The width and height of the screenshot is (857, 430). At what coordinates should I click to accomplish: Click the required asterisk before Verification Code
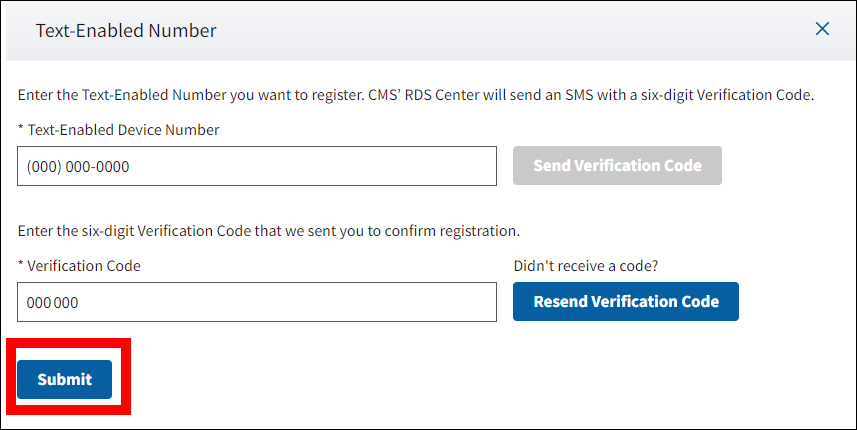tap(20, 266)
